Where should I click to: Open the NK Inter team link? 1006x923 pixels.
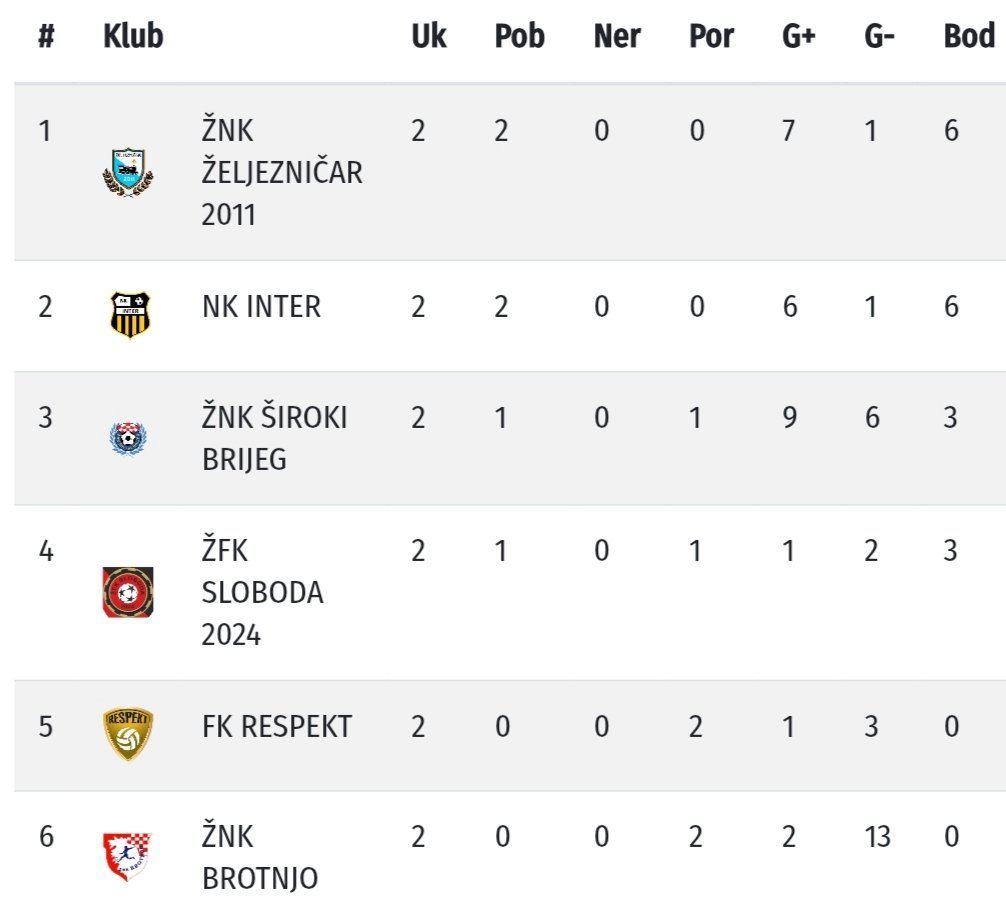261,306
